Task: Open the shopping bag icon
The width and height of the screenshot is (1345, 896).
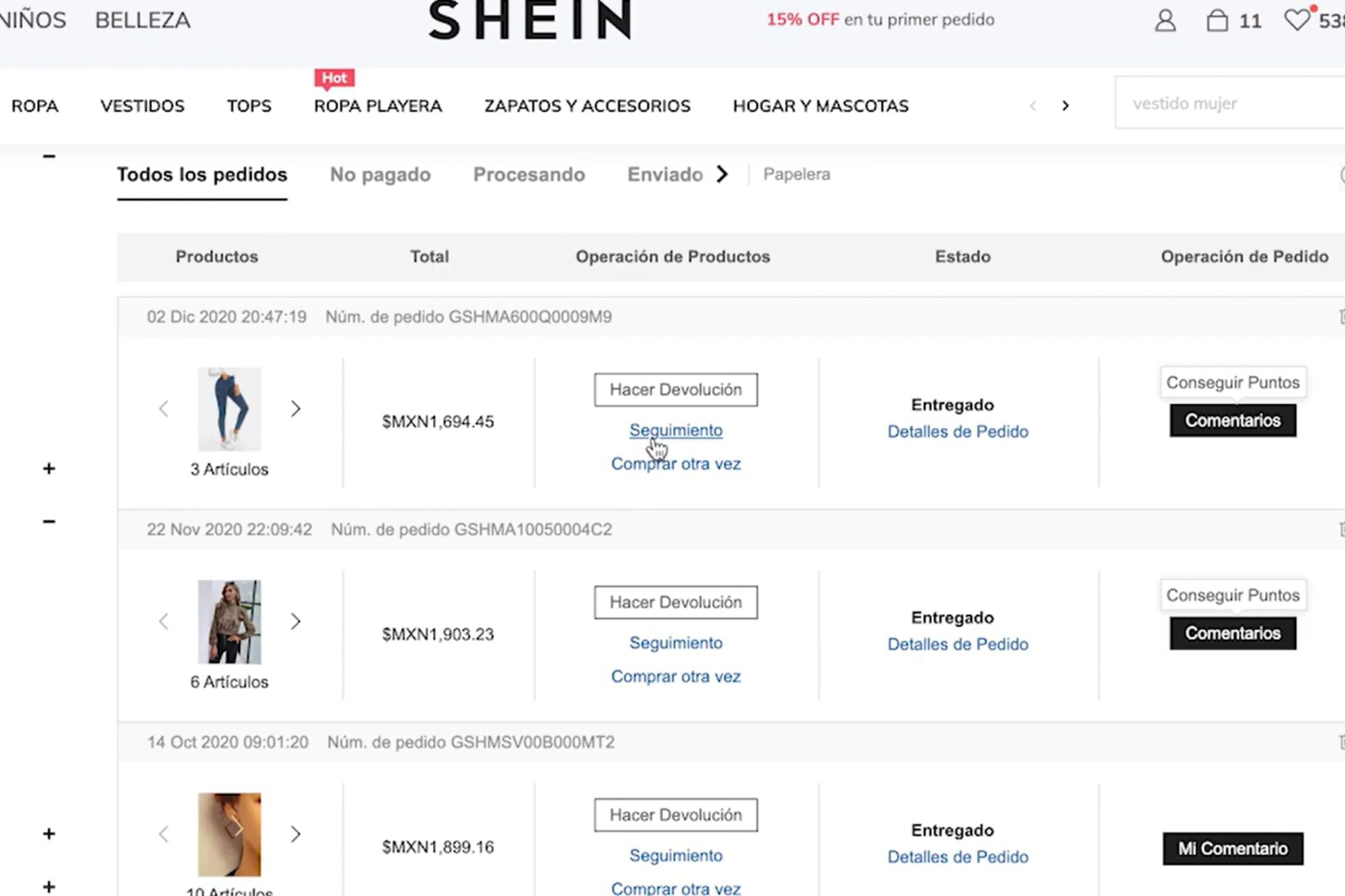Action: (x=1217, y=21)
